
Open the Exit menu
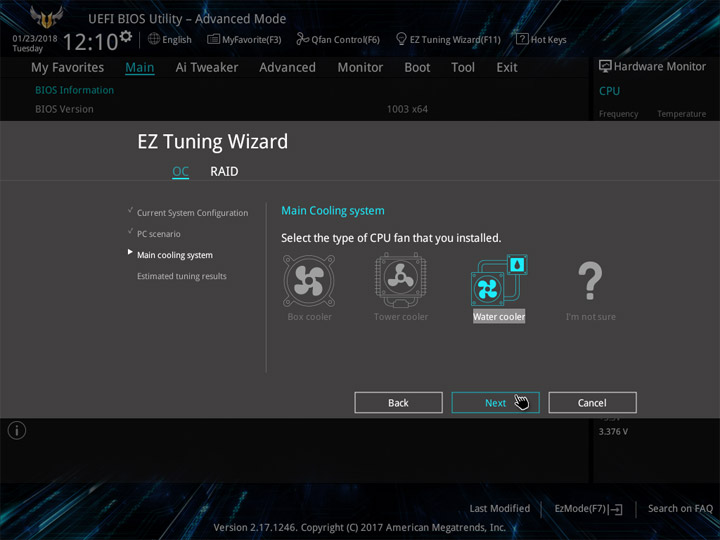click(x=507, y=68)
